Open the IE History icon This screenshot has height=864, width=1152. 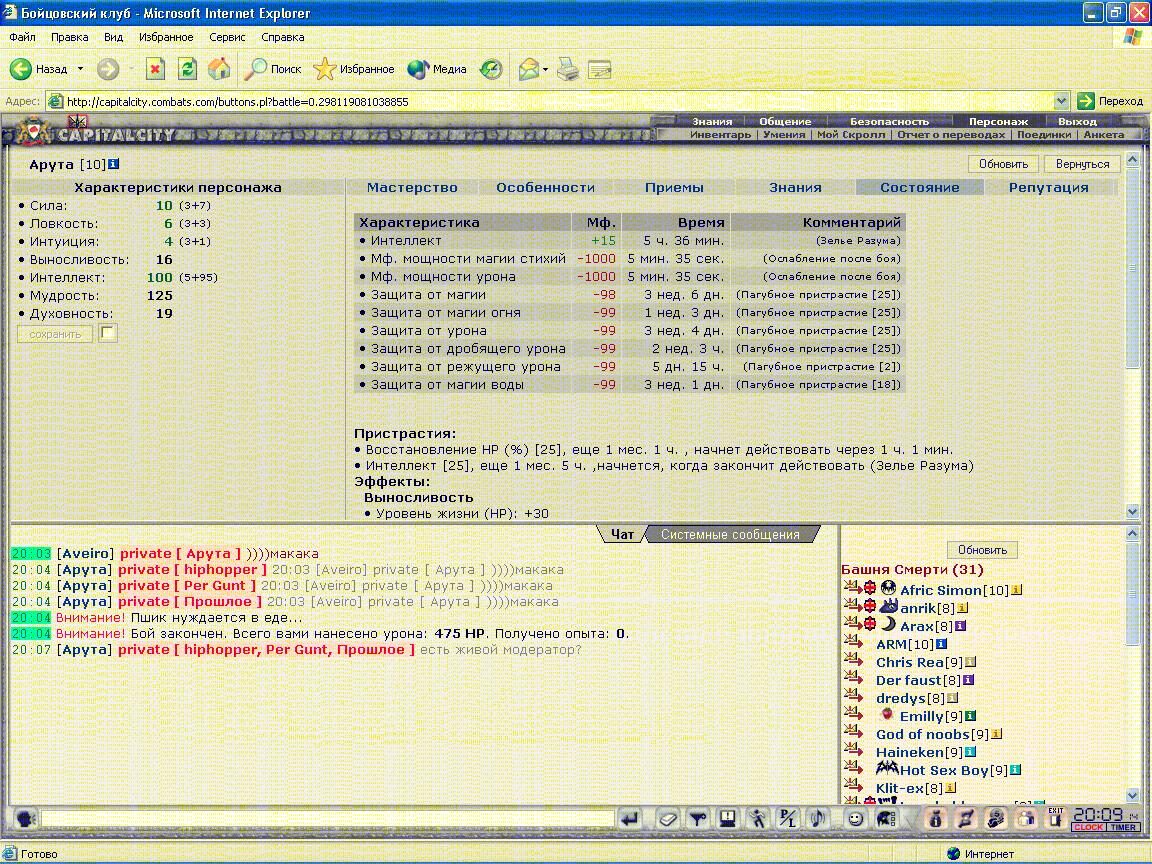[x=491, y=69]
